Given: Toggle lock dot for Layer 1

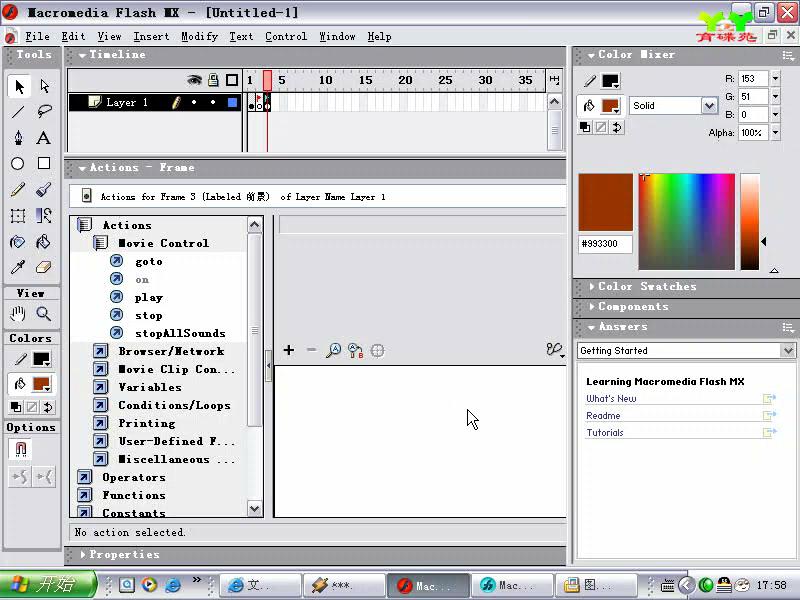Looking at the screenshot, I should (x=213, y=102).
